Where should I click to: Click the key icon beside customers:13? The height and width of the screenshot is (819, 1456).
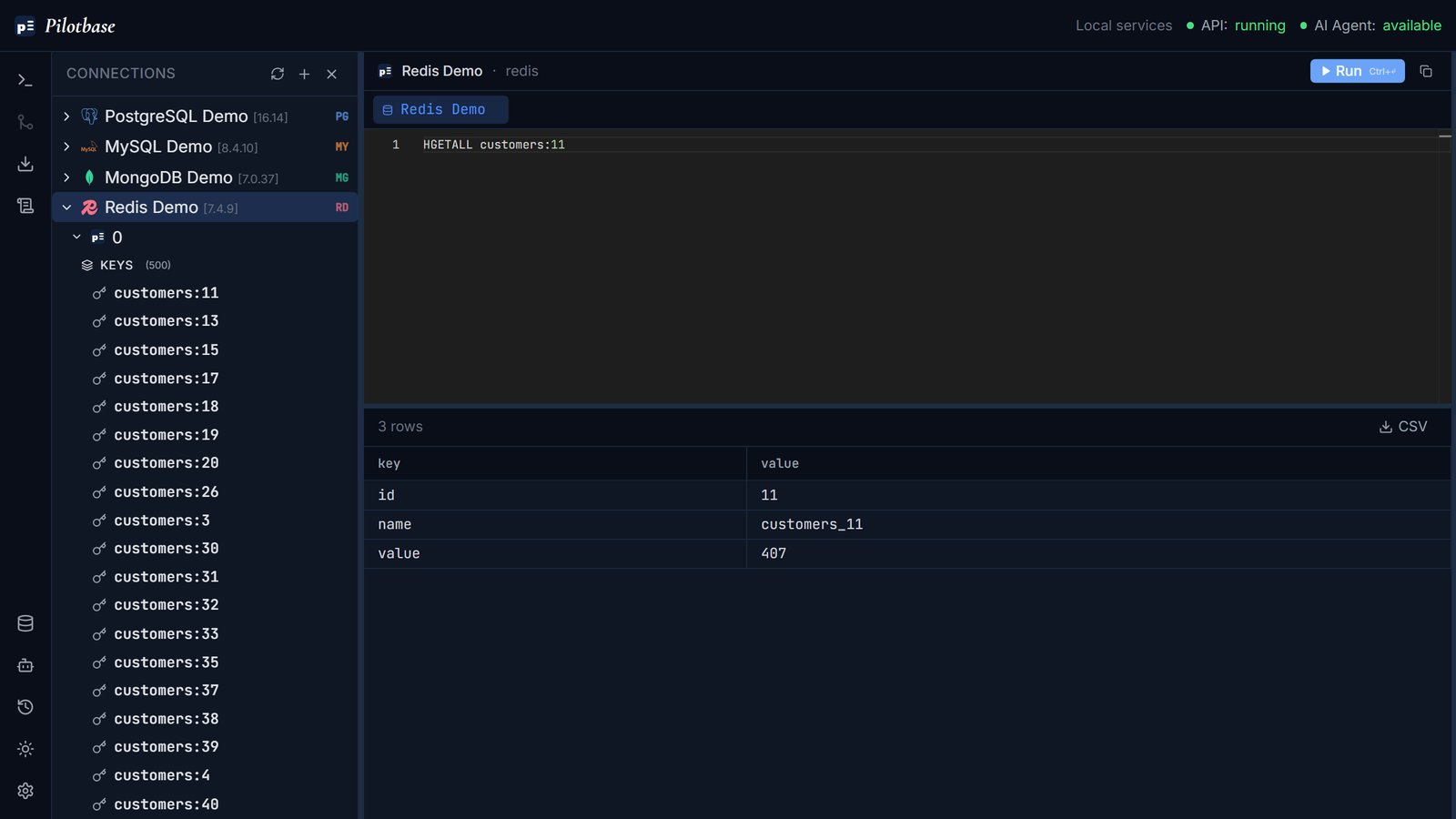tap(99, 321)
